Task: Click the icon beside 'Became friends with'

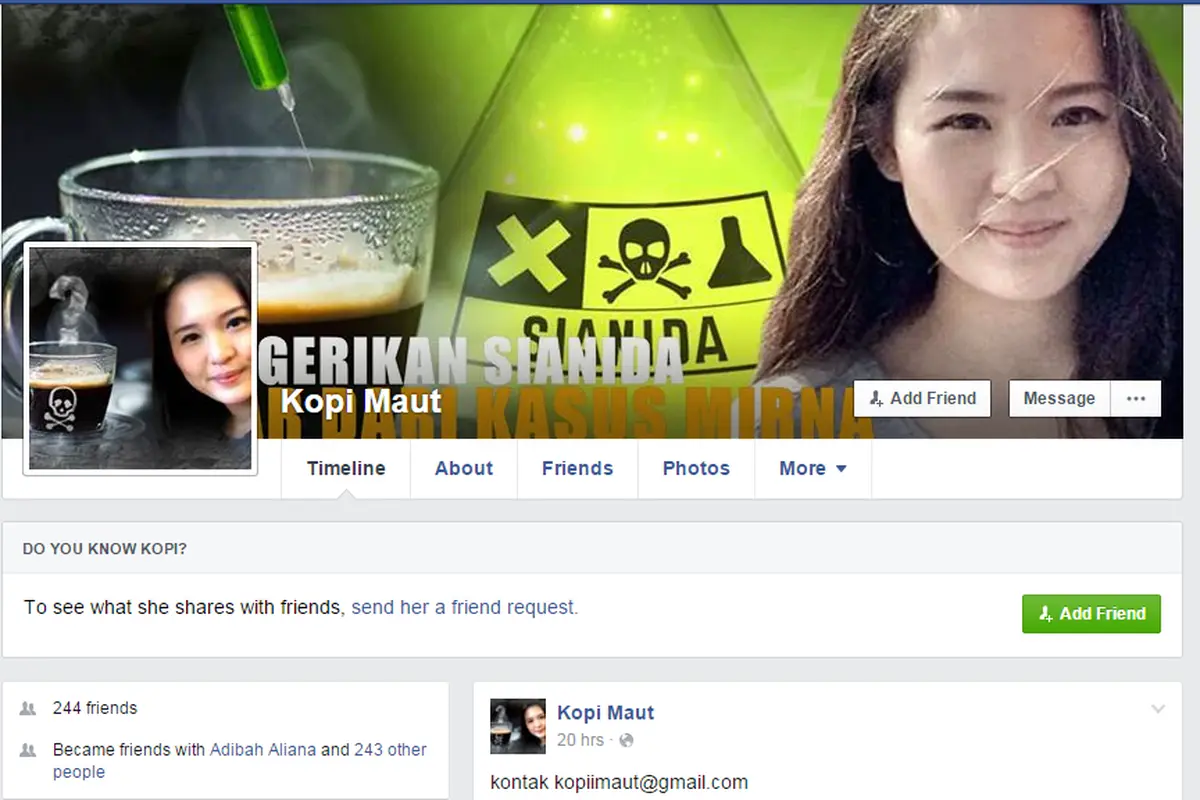Action: click(x=28, y=750)
